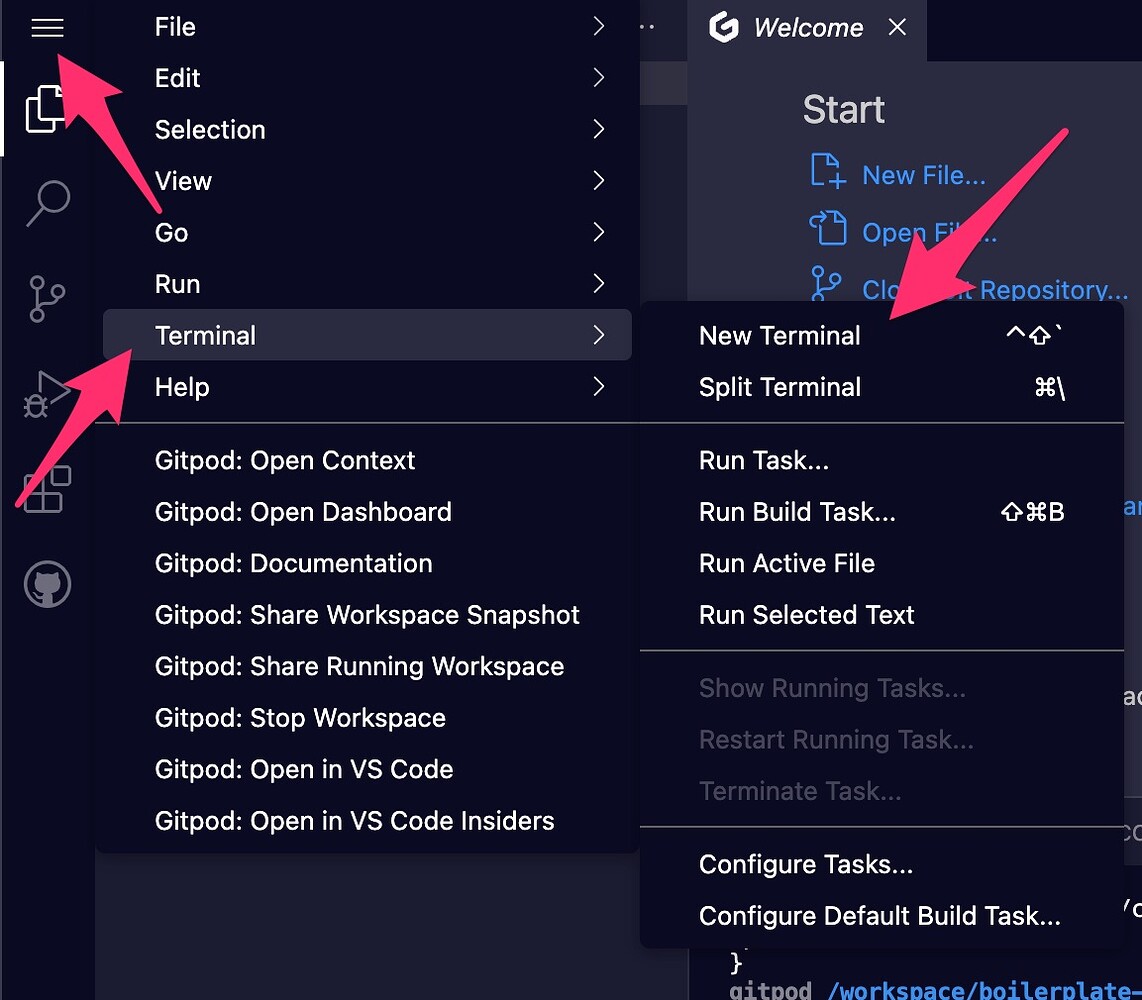Select Gitpod: Open Dashboard

[303, 511]
